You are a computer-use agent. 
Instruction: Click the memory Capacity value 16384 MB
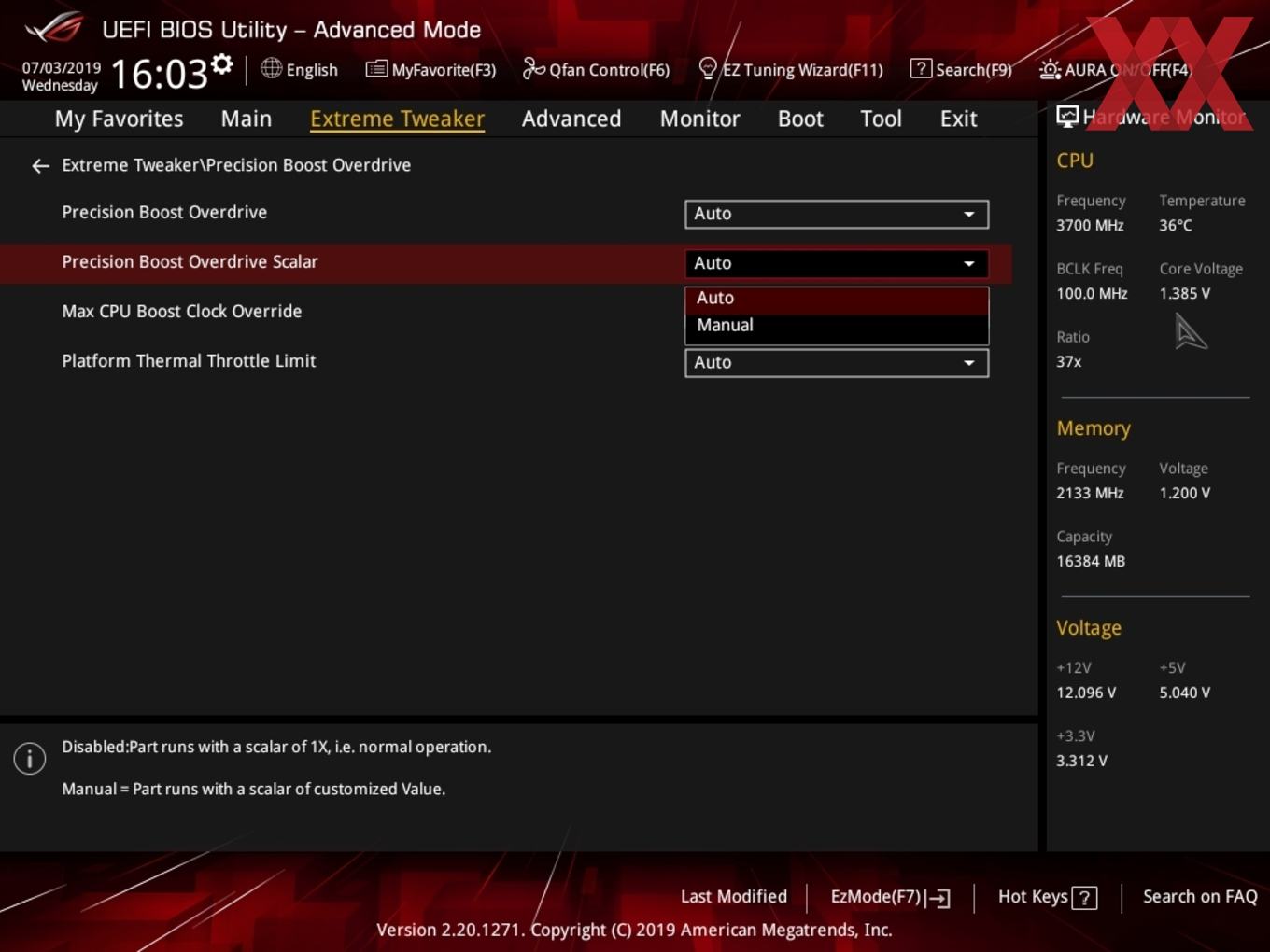coord(1091,562)
